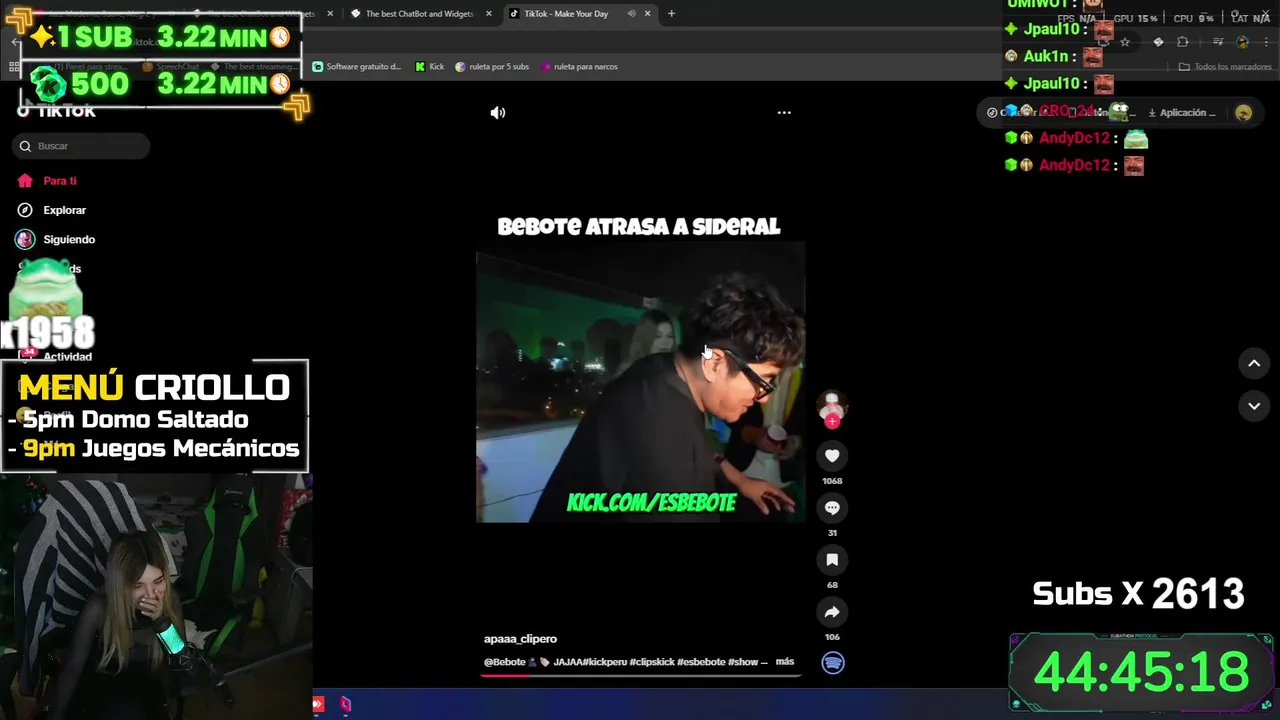
Task: Click the Para ti home icon
Action: pyautogui.click(x=25, y=181)
